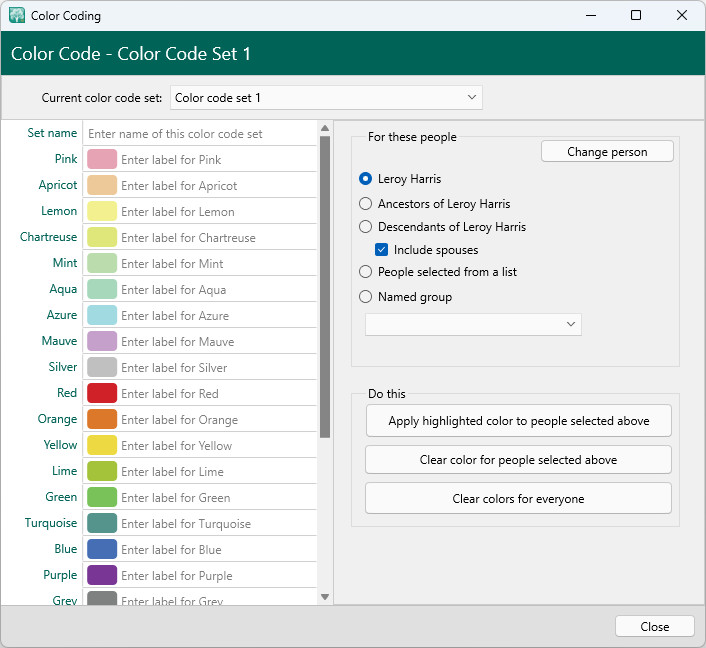
Task: Select Ancestors of Leroy Harris option
Action: [365, 204]
